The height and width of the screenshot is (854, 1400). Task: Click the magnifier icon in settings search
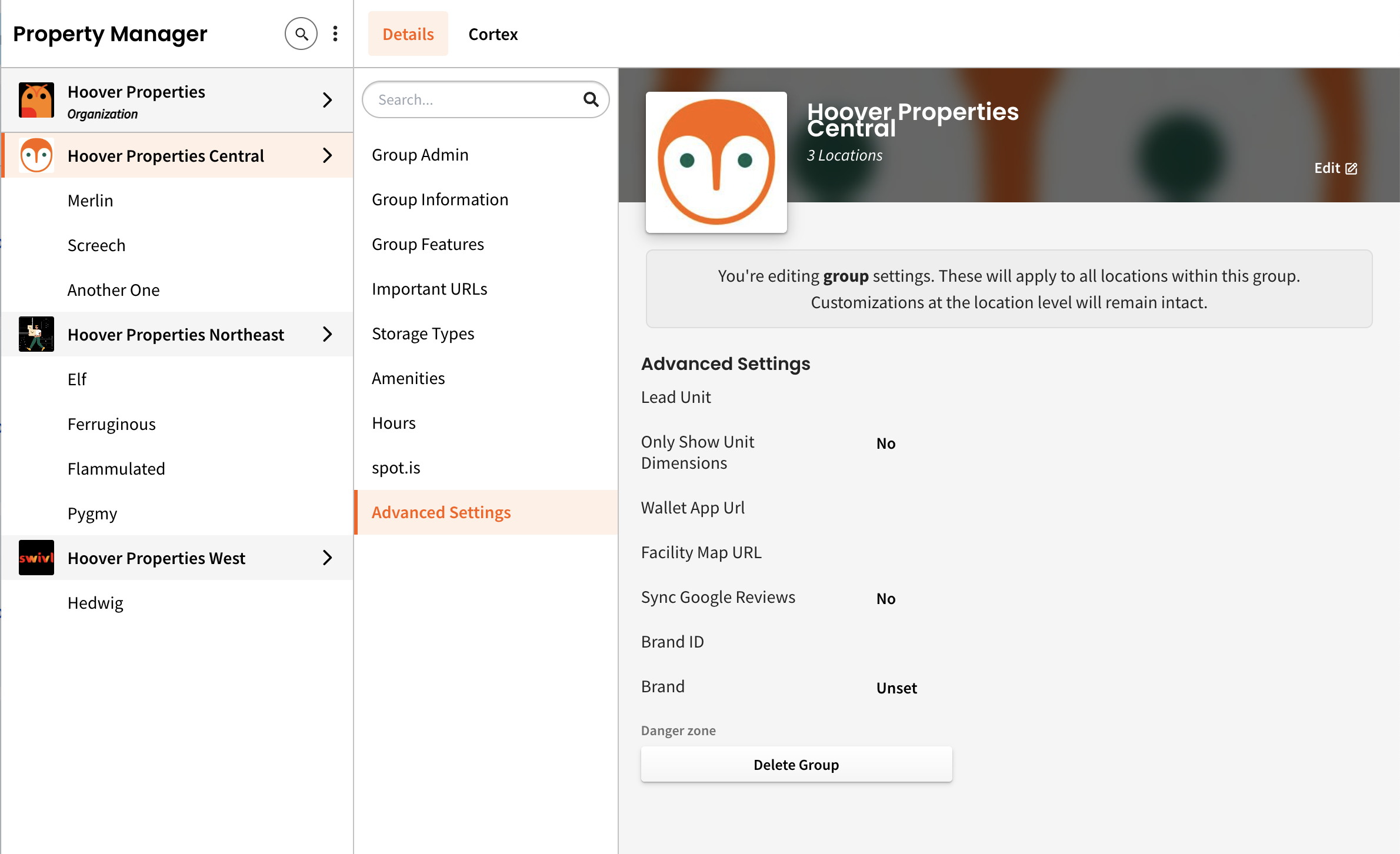pyautogui.click(x=591, y=100)
